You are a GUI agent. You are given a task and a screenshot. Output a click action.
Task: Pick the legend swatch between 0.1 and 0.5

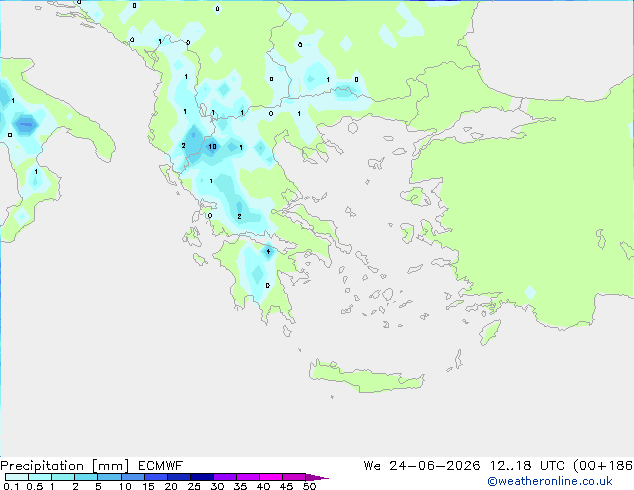click(x=17, y=477)
